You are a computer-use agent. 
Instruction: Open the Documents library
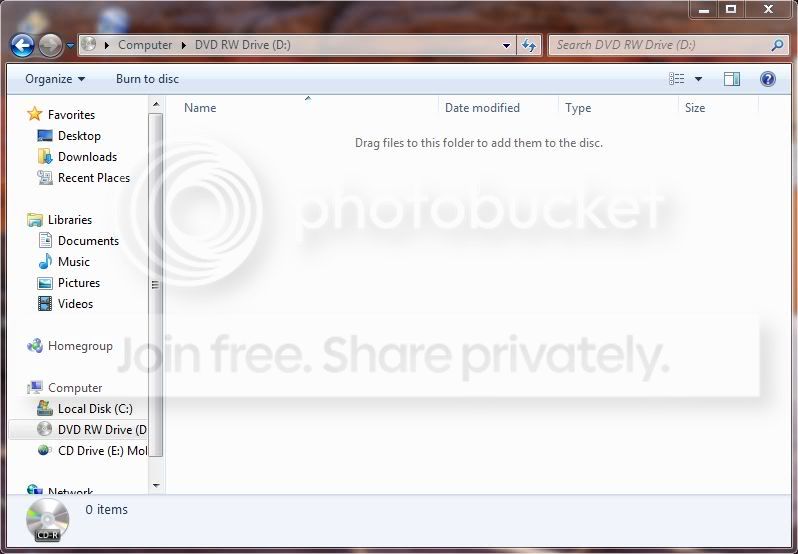point(88,241)
